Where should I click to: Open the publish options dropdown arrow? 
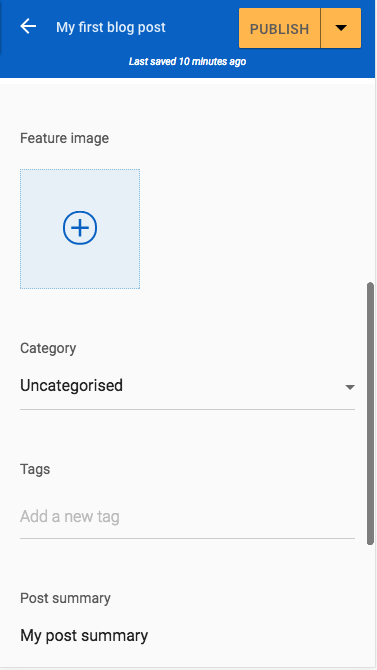[341, 28]
